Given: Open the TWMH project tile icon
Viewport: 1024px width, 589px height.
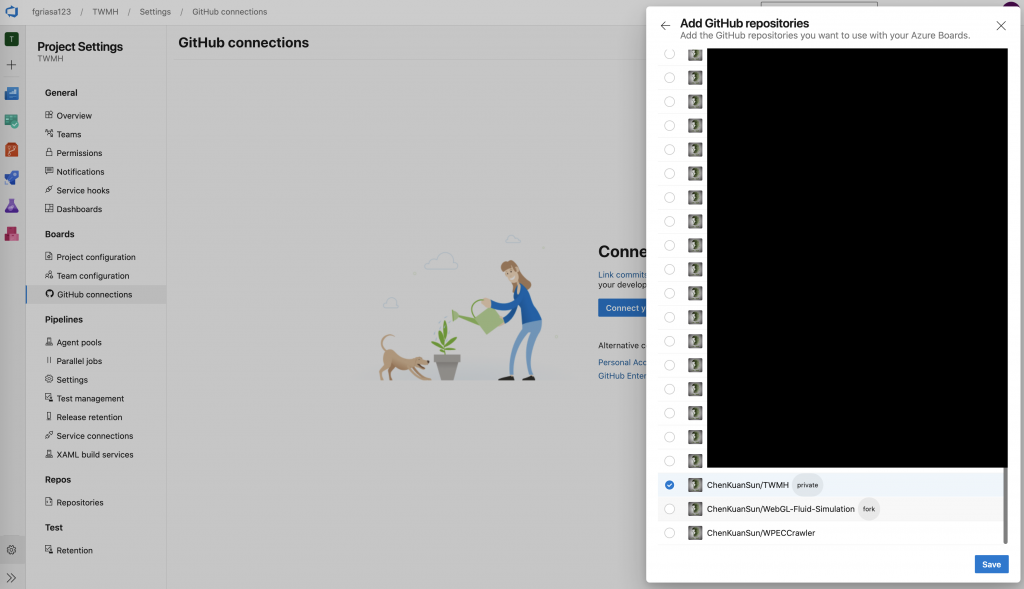Looking at the screenshot, I should click(x=12, y=39).
